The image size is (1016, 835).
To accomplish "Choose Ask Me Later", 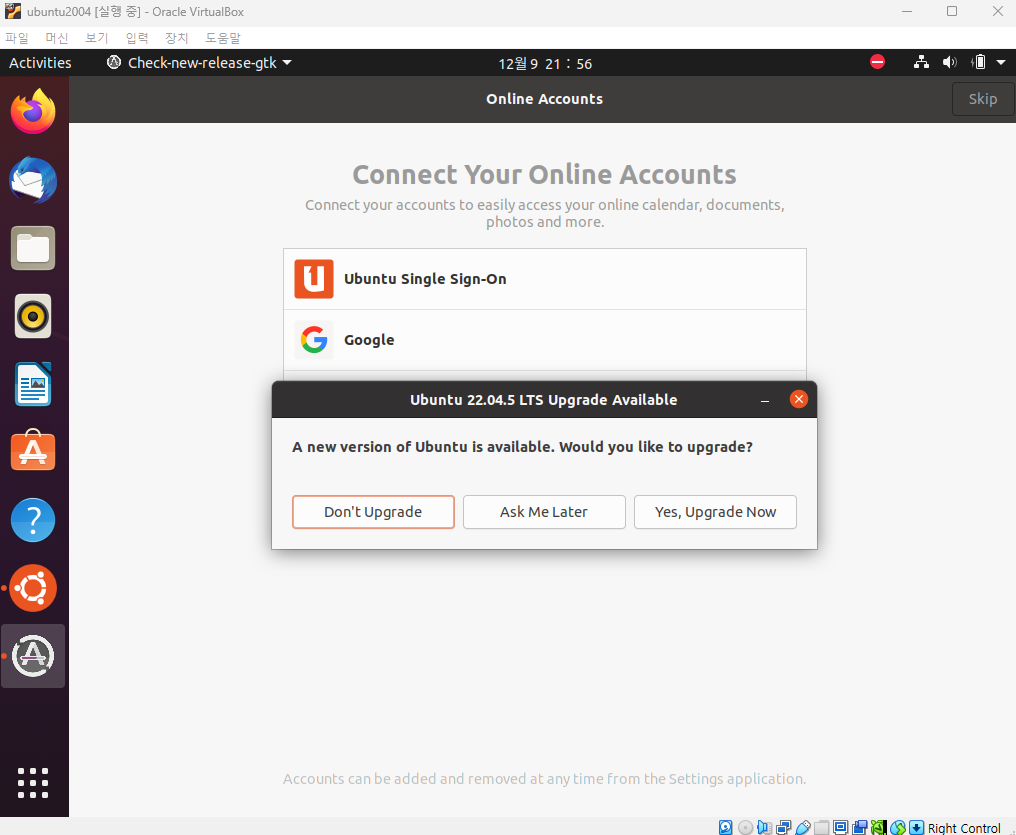I will [x=544, y=512].
